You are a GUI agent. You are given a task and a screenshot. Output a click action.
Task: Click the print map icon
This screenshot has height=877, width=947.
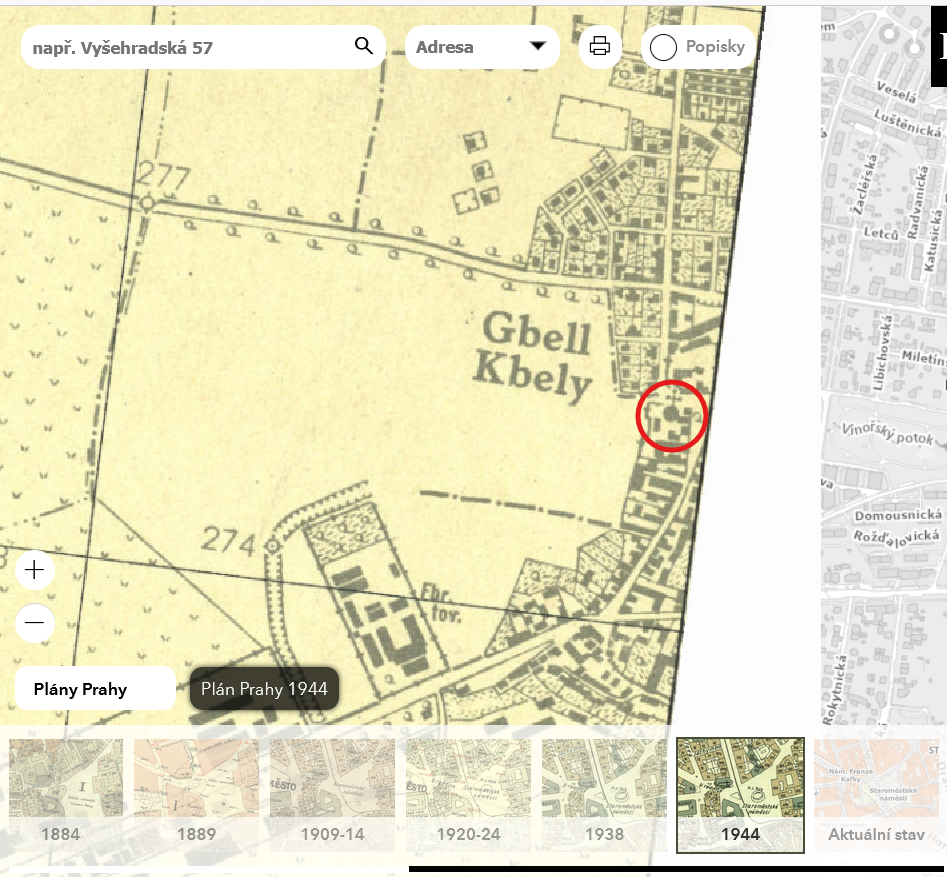pyautogui.click(x=600, y=46)
